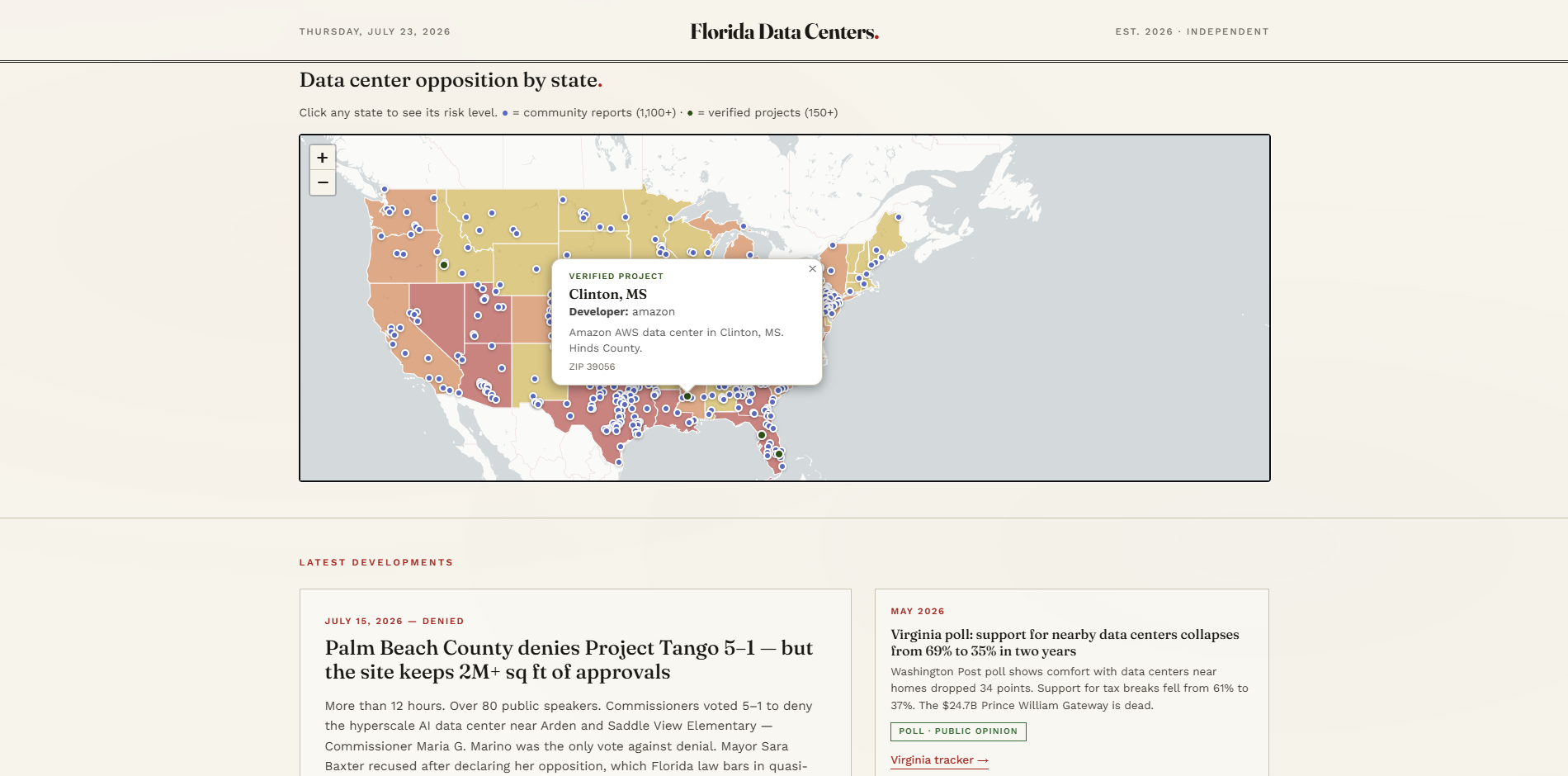Zoom out on the map
1568x776 pixels.
click(x=323, y=182)
